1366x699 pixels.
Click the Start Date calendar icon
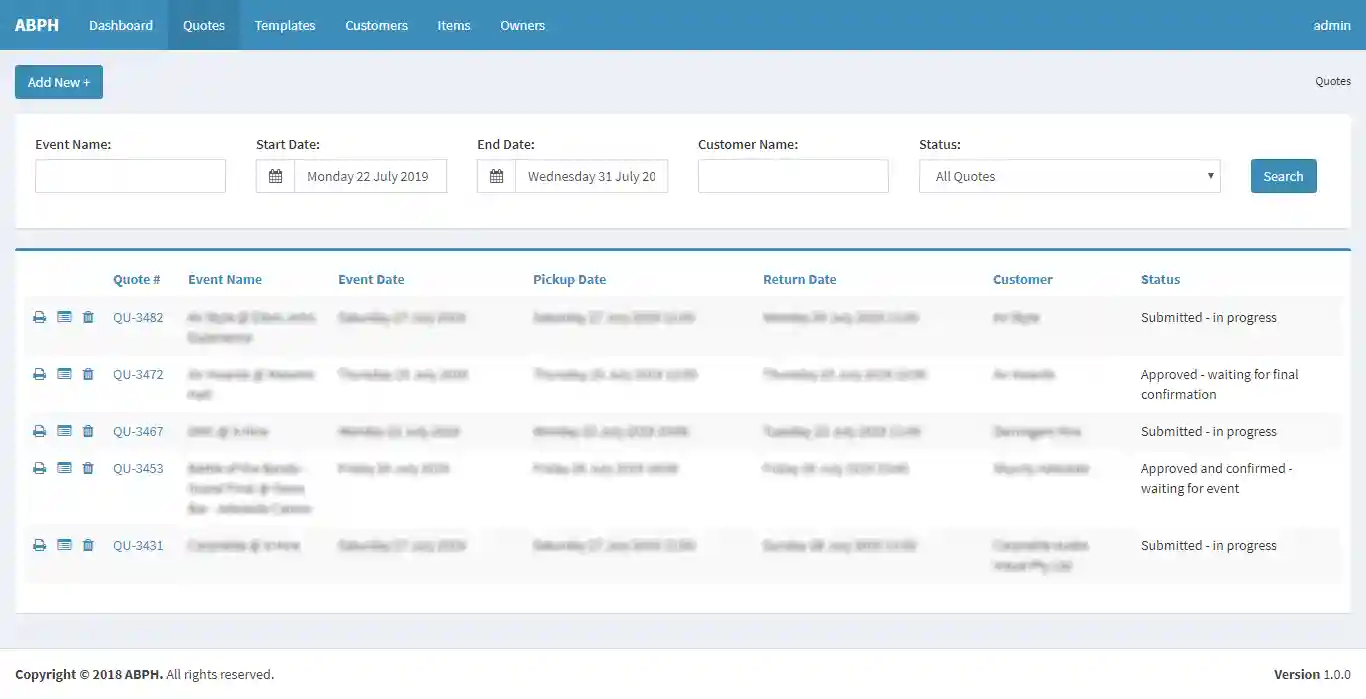pos(275,177)
